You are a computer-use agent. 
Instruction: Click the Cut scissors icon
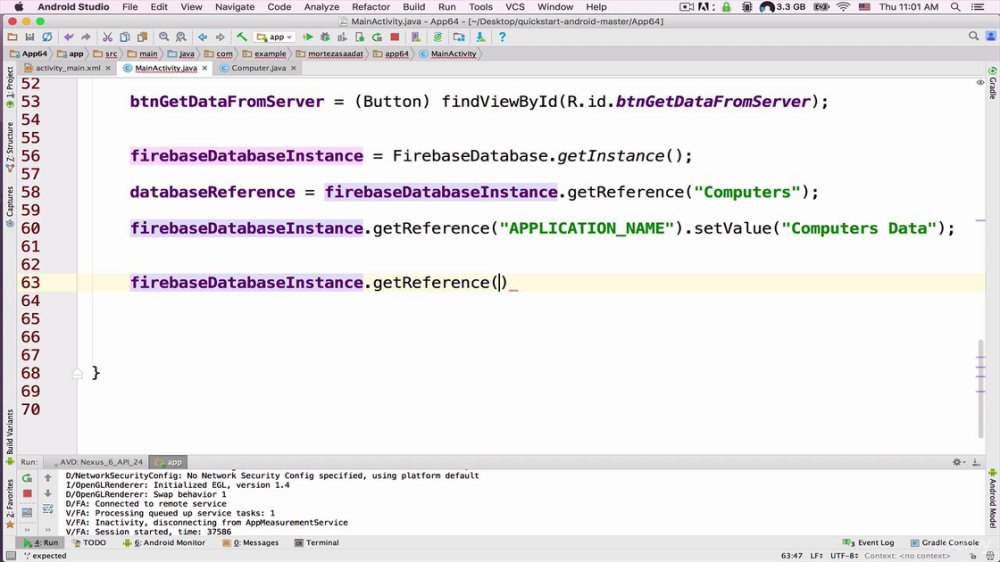coord(107,37)
